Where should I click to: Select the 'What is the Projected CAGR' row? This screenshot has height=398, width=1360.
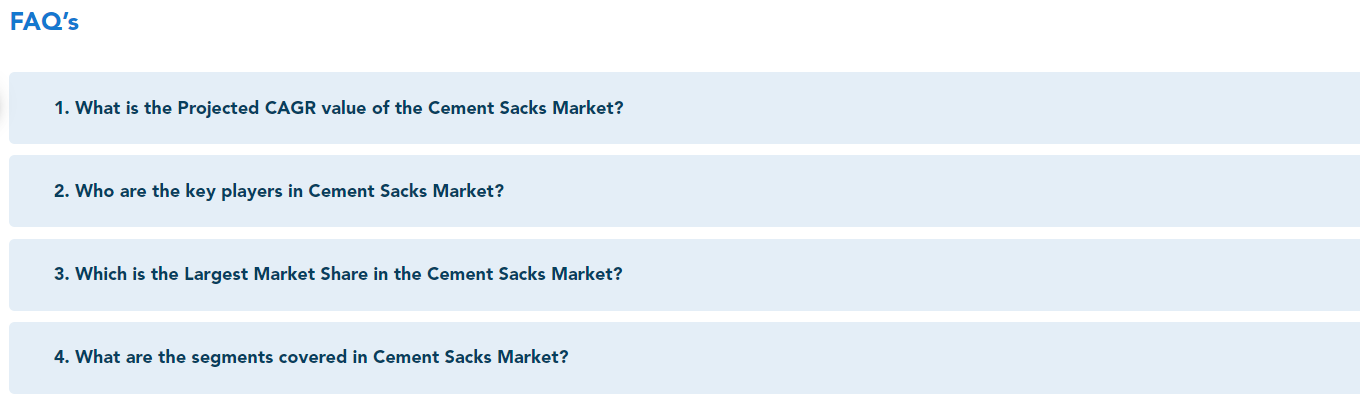[x=684, y=108]
